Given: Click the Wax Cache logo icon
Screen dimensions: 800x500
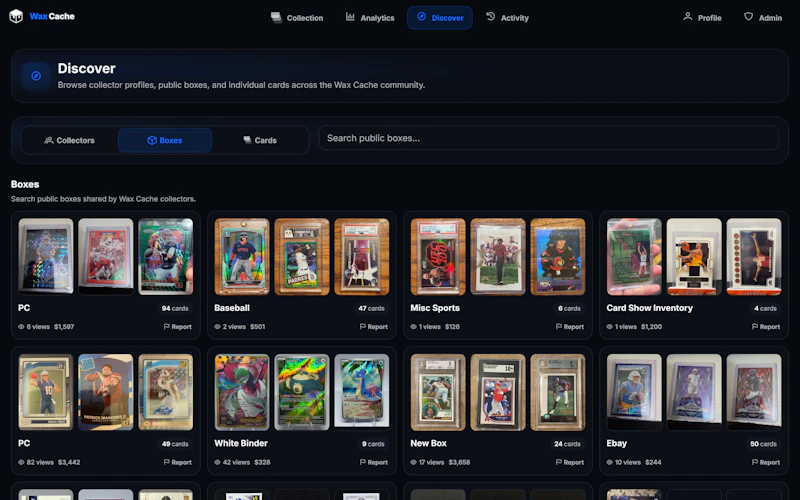Looking at the screenshot, I should coord(16,16).
